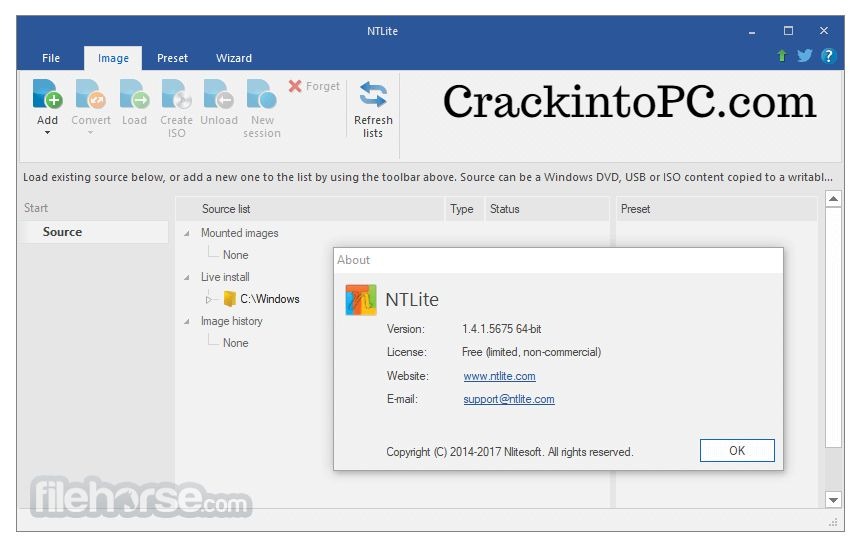Viewport: 862px width, 548px height.
Task: Select None under Image history
Action: tap(235, 343)
